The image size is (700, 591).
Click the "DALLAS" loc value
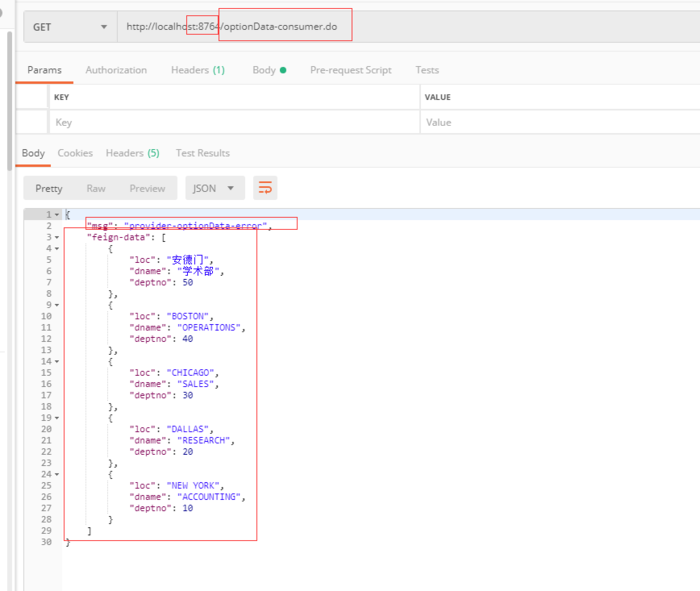(x=188, y=429)
